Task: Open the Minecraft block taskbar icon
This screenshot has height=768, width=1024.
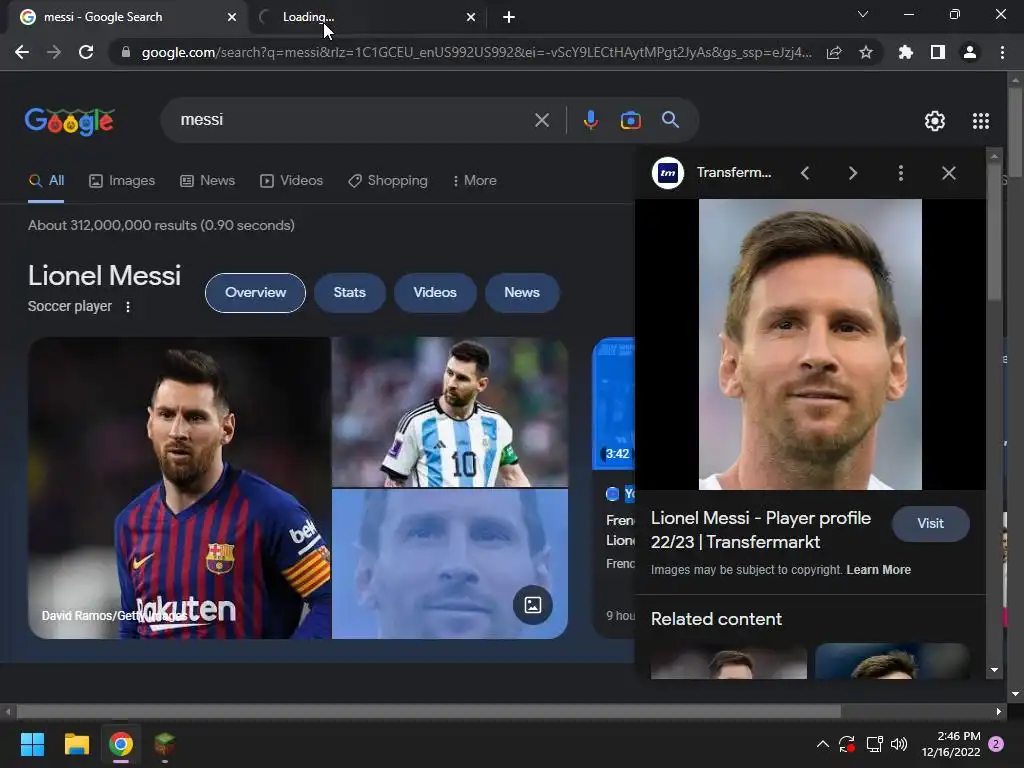Action: (x=165, y=744)
